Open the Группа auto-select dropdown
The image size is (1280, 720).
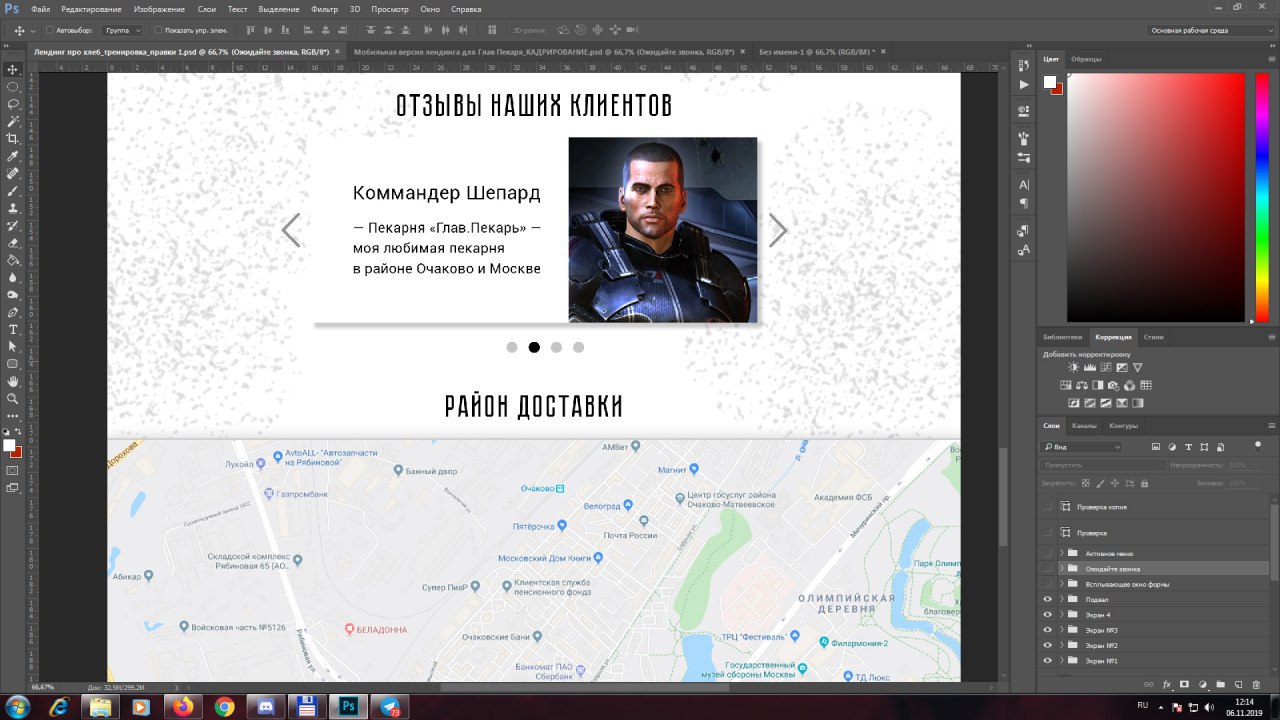coord(123,30)
